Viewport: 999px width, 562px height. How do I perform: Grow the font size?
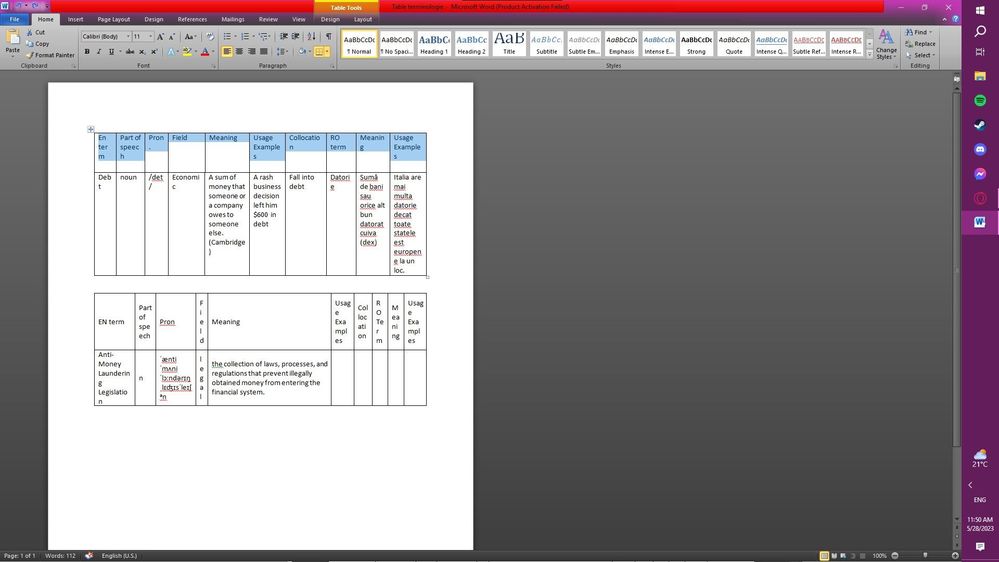point(161,36)
